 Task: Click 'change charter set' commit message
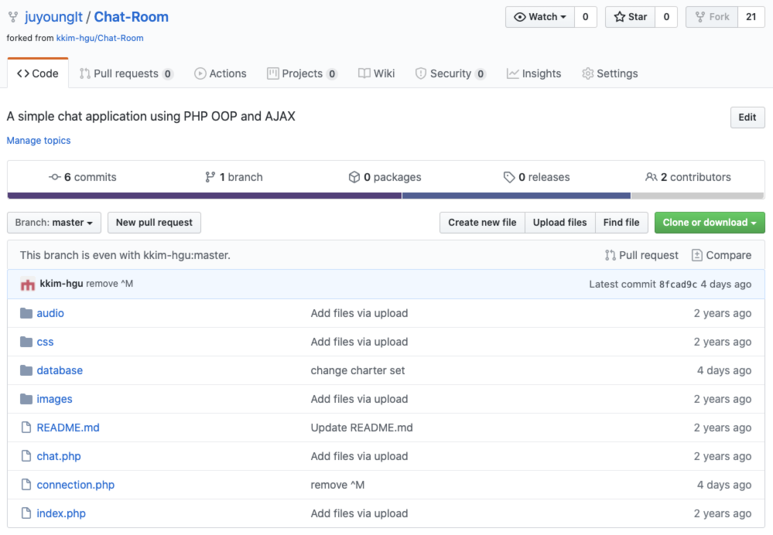[357, 370]
